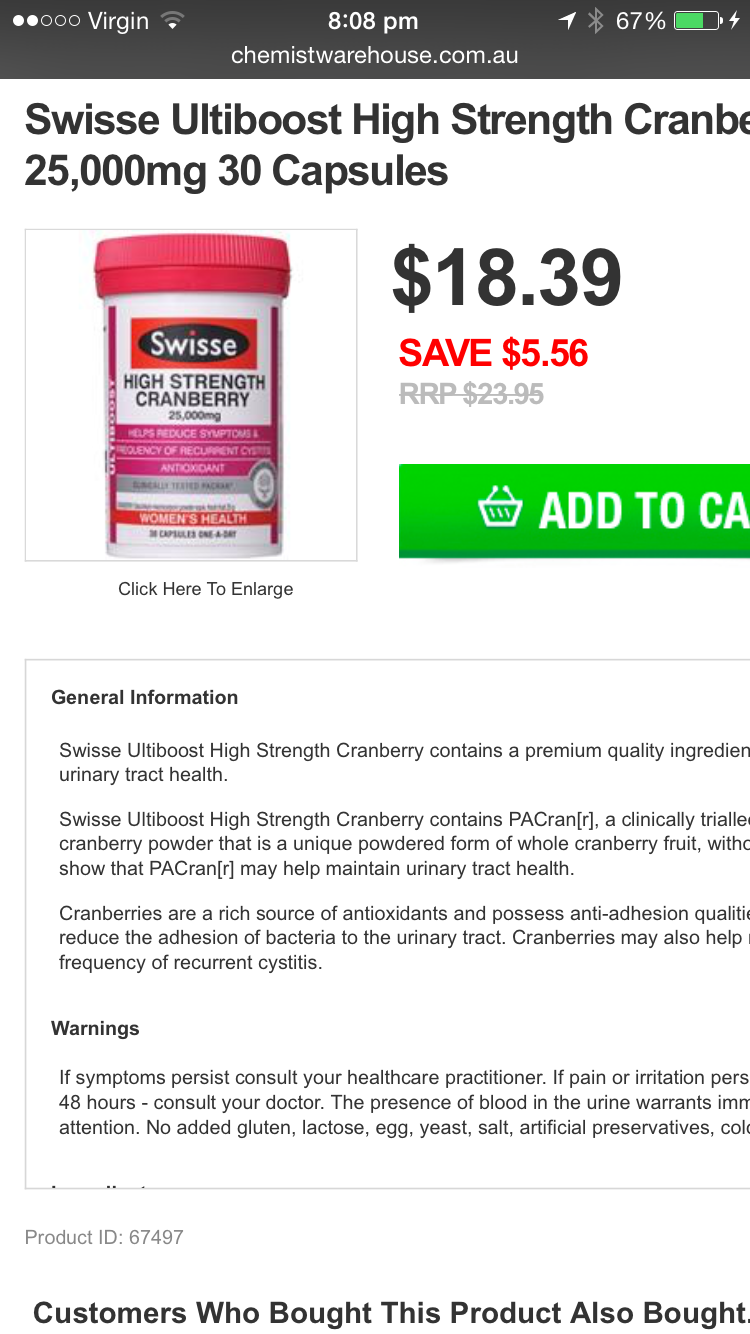Viewport: 750px width, 1334px height.
Task: Tap the location arrow status icon
Action: (x=567, y=20)
